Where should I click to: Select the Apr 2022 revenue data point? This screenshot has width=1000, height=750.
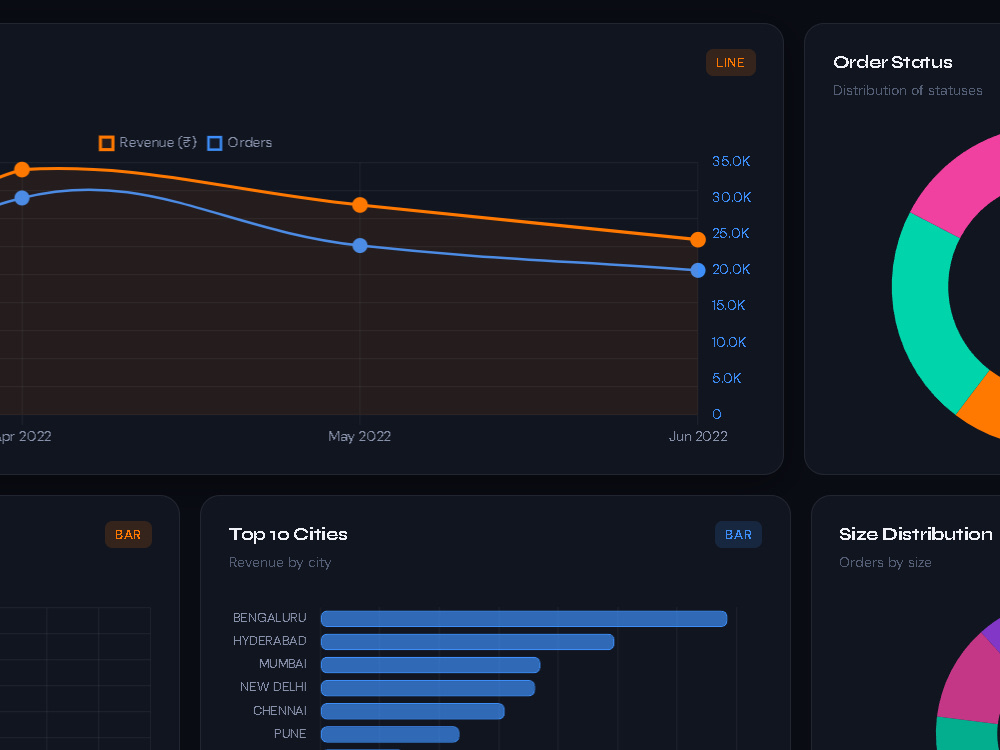click(22, 170)
